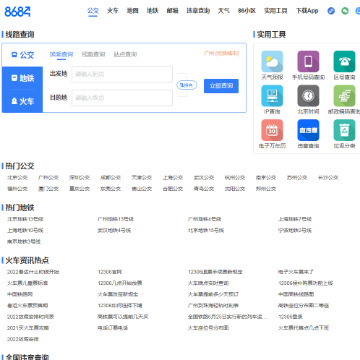The image size is (360, 360).
Task: Open the 天气预报 weather tool icon
Action: tap(272, 62)
